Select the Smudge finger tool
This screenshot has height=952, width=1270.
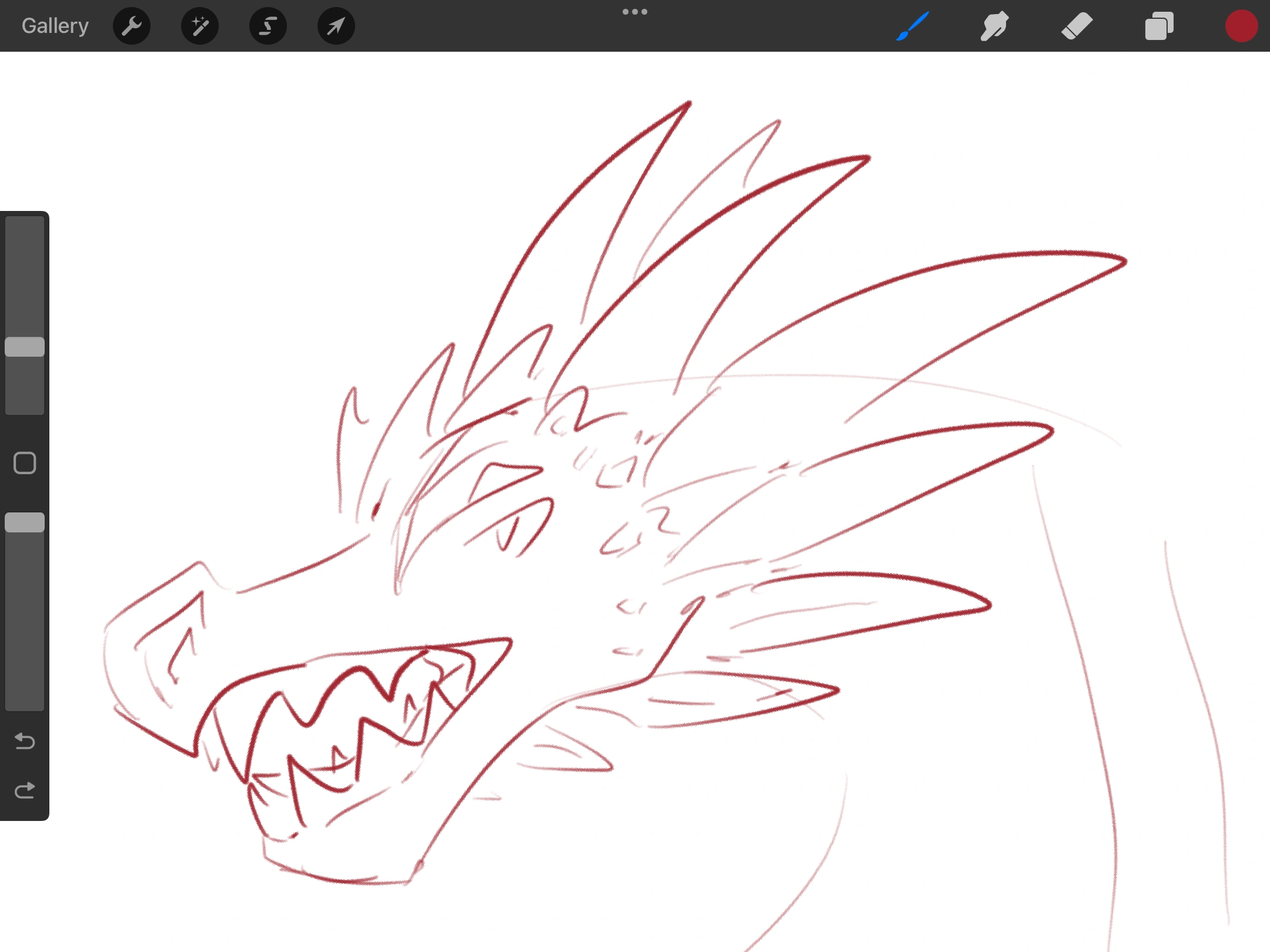coord(994,26)
